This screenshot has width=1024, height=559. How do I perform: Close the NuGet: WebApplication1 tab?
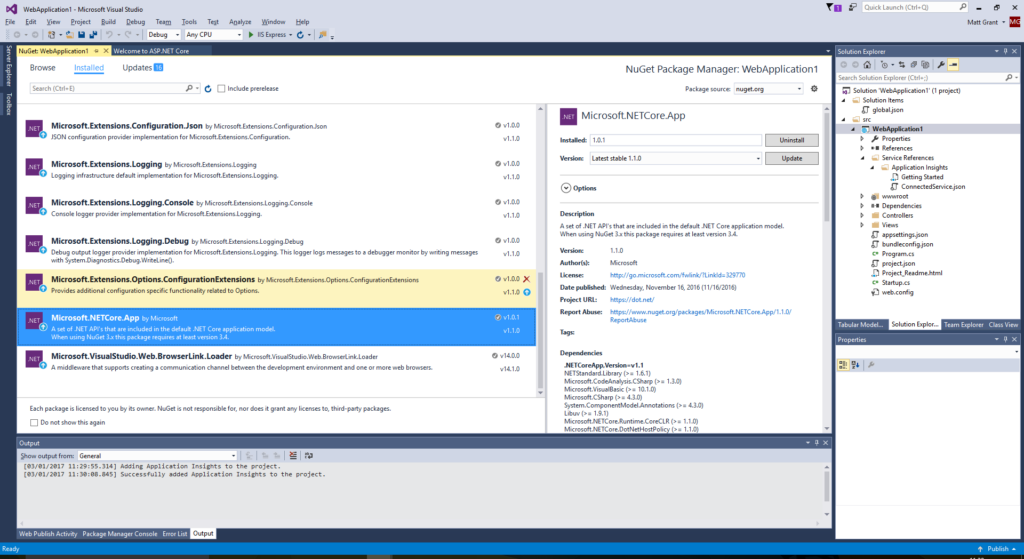click(106, 51)
